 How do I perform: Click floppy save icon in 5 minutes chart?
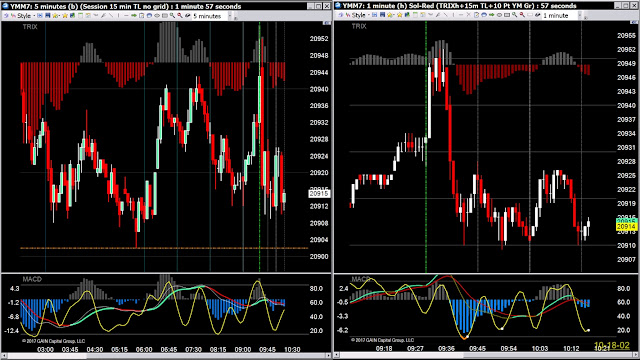tap(48, 16)
